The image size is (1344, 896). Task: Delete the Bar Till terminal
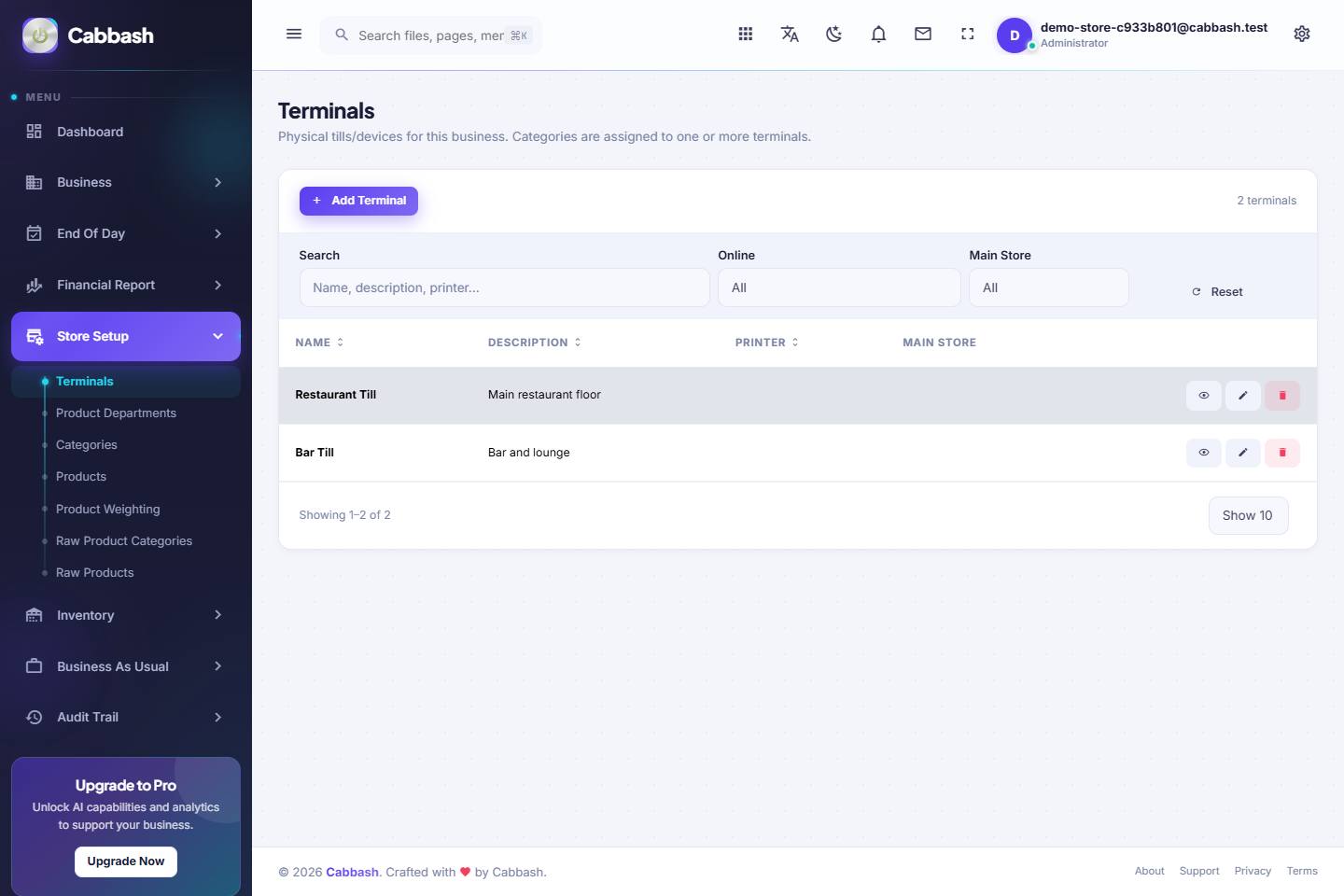(1282, 453)
